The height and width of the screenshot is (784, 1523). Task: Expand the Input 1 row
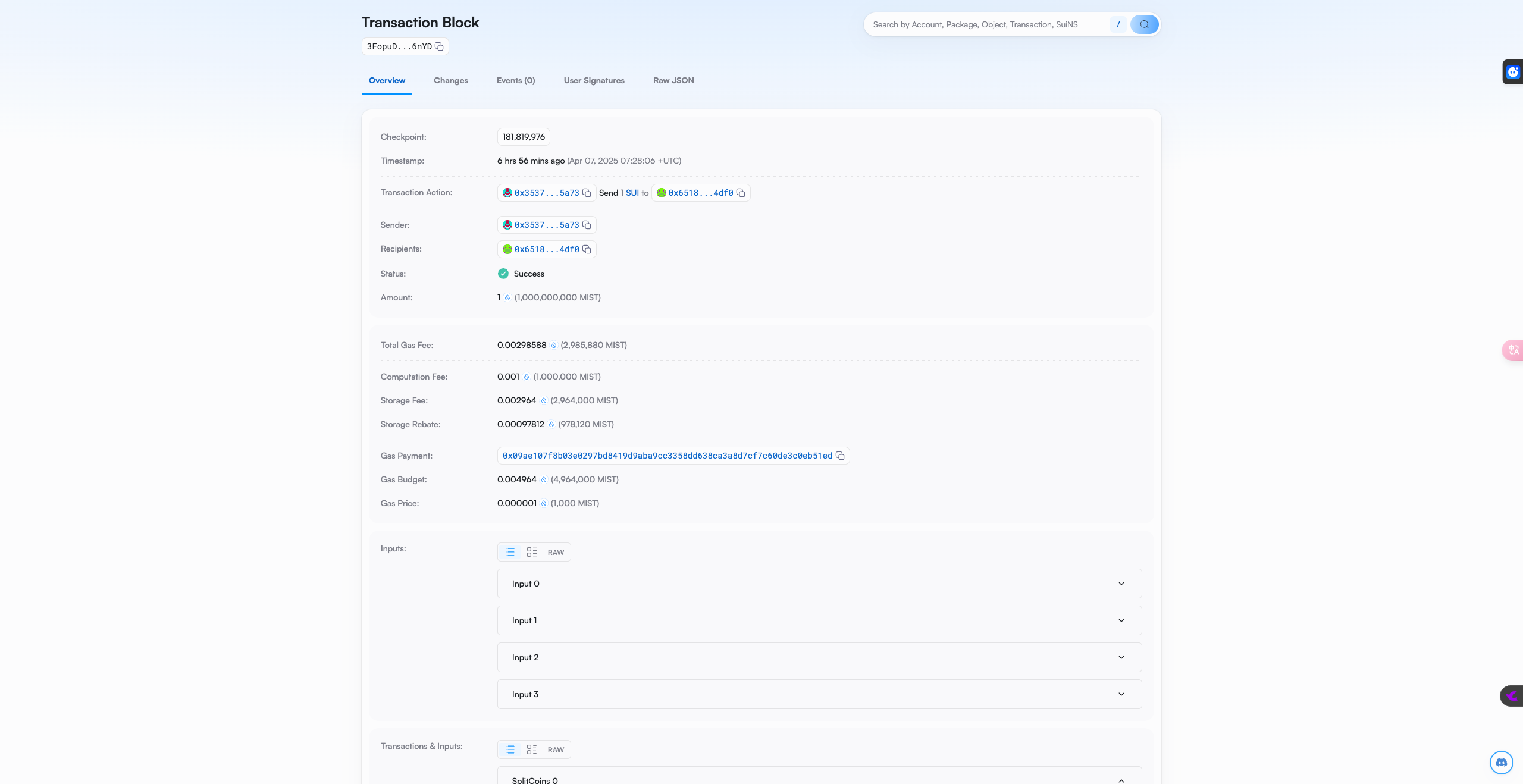pyautogui.click(x=819, y=620)
